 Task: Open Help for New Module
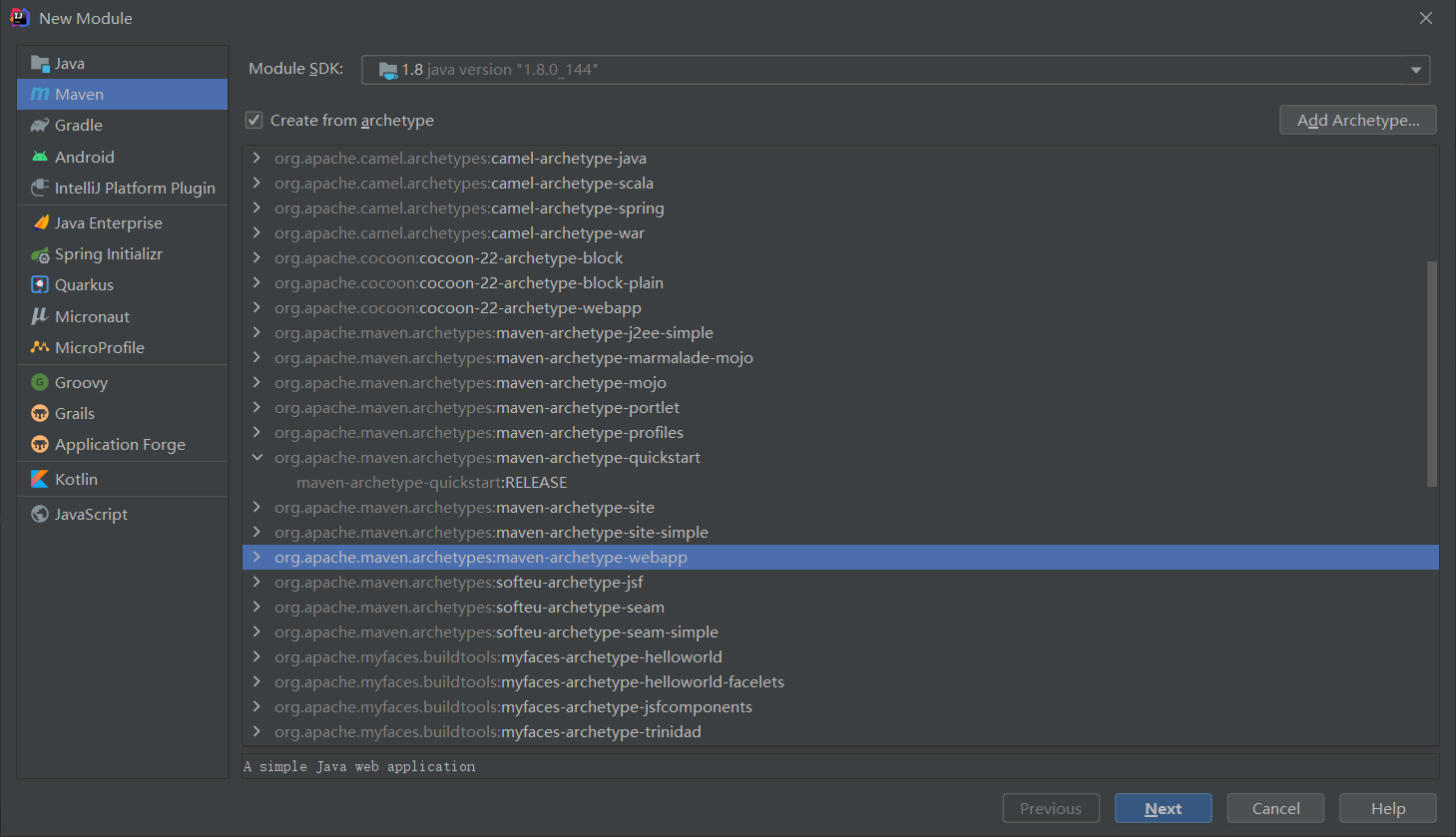1387,808
